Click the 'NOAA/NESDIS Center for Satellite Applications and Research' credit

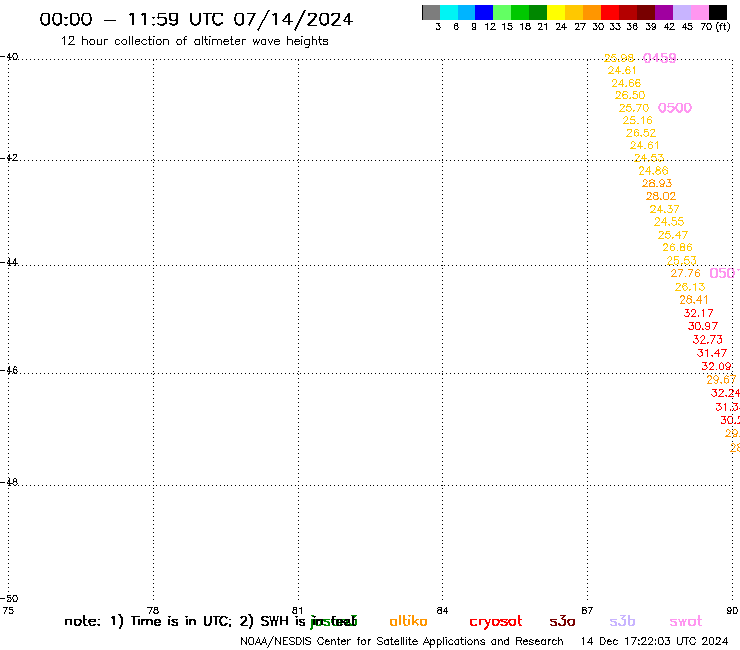coord(402,642)
